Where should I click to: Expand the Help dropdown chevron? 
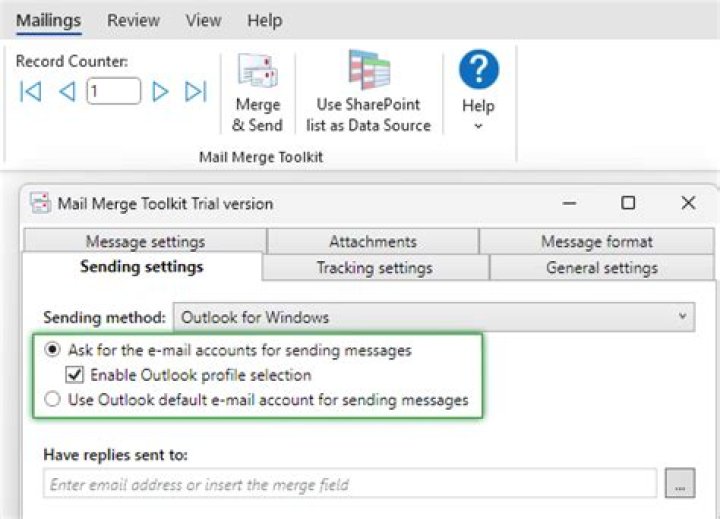[478, 126]
